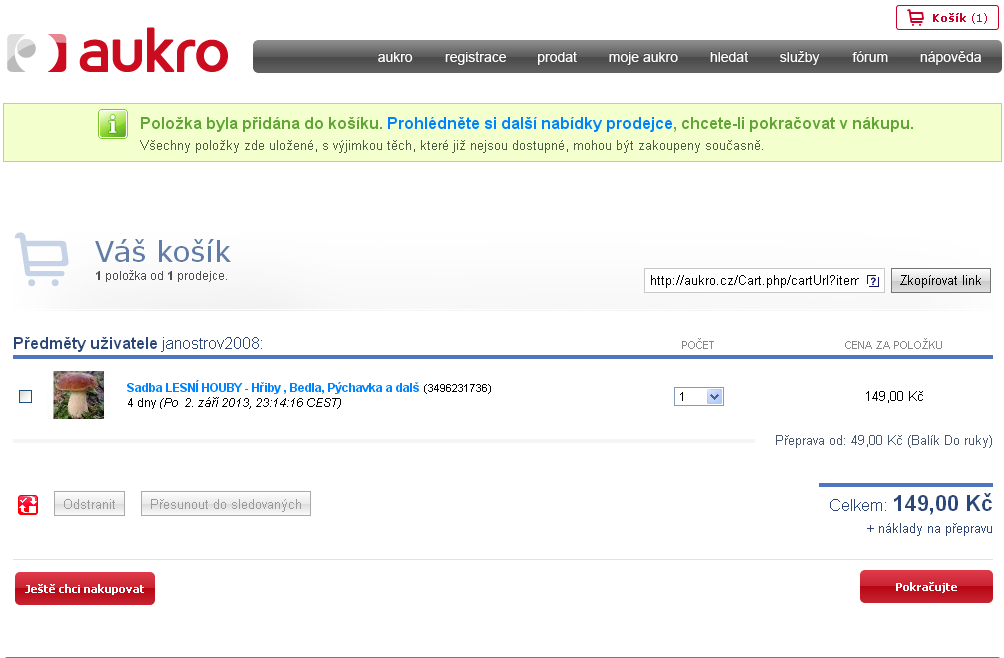
Task: Click the Pokračujte button
Action: coord(926,586)
